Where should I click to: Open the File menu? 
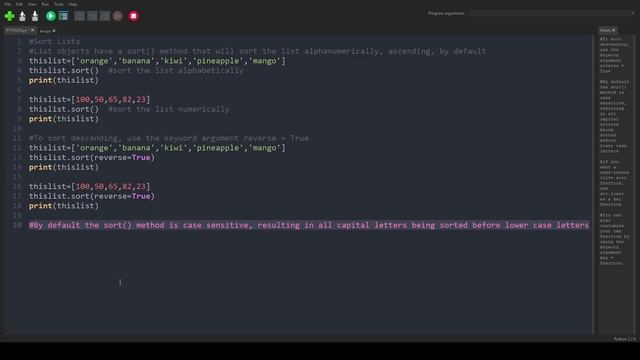coord(8,4)
